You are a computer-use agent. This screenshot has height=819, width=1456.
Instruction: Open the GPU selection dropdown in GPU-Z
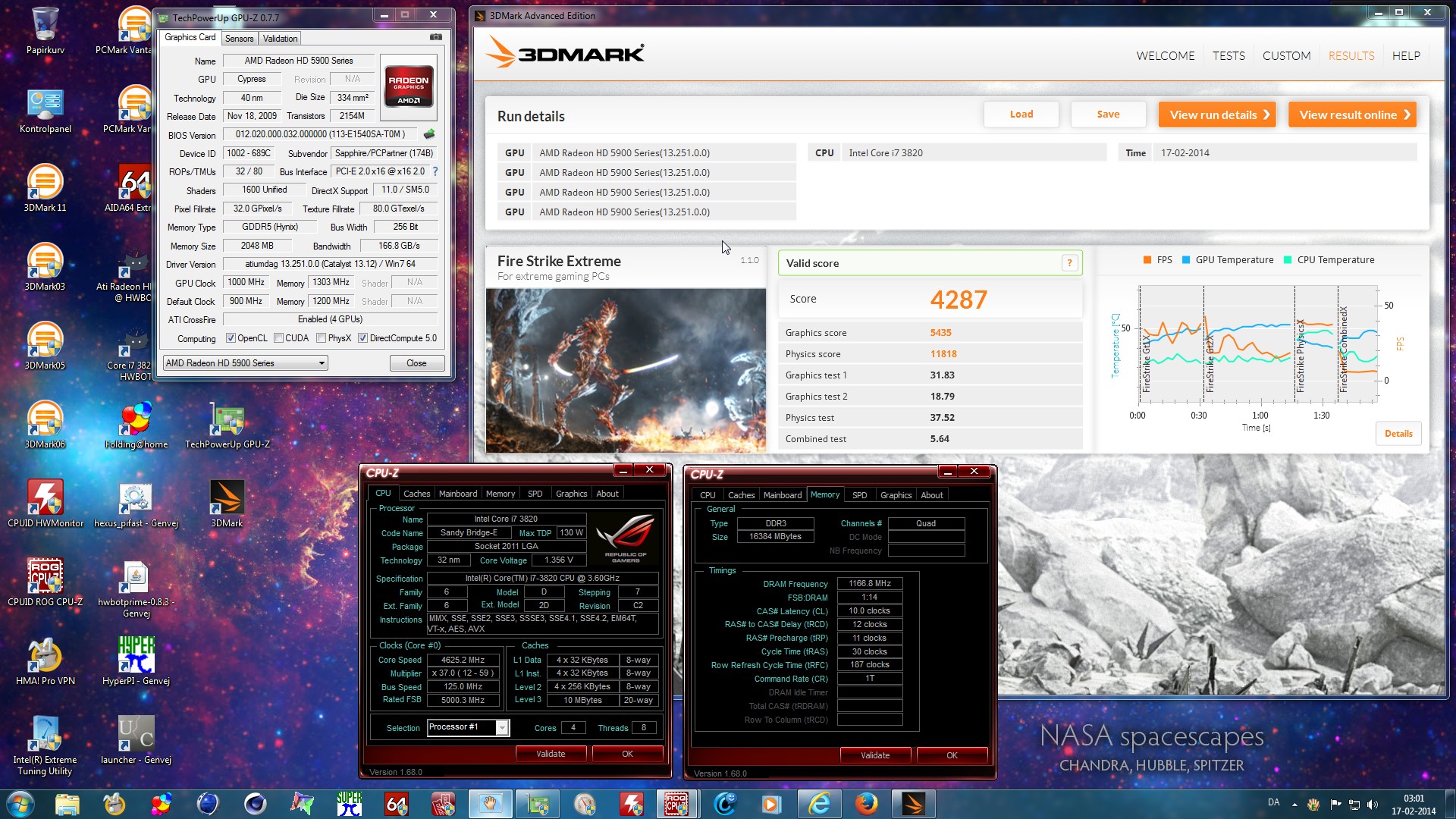(x=246, y=363)
